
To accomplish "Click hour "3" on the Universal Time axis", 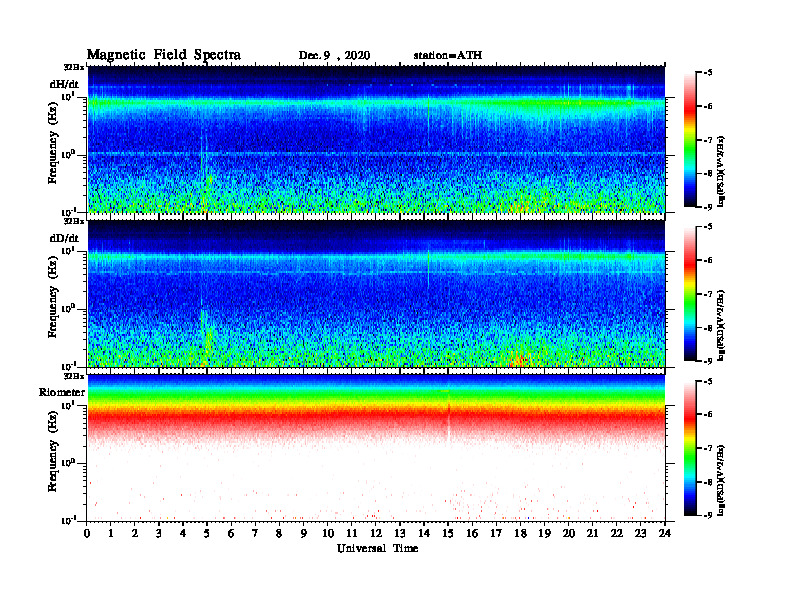I will pyautogui.click(x=159, y=533).
